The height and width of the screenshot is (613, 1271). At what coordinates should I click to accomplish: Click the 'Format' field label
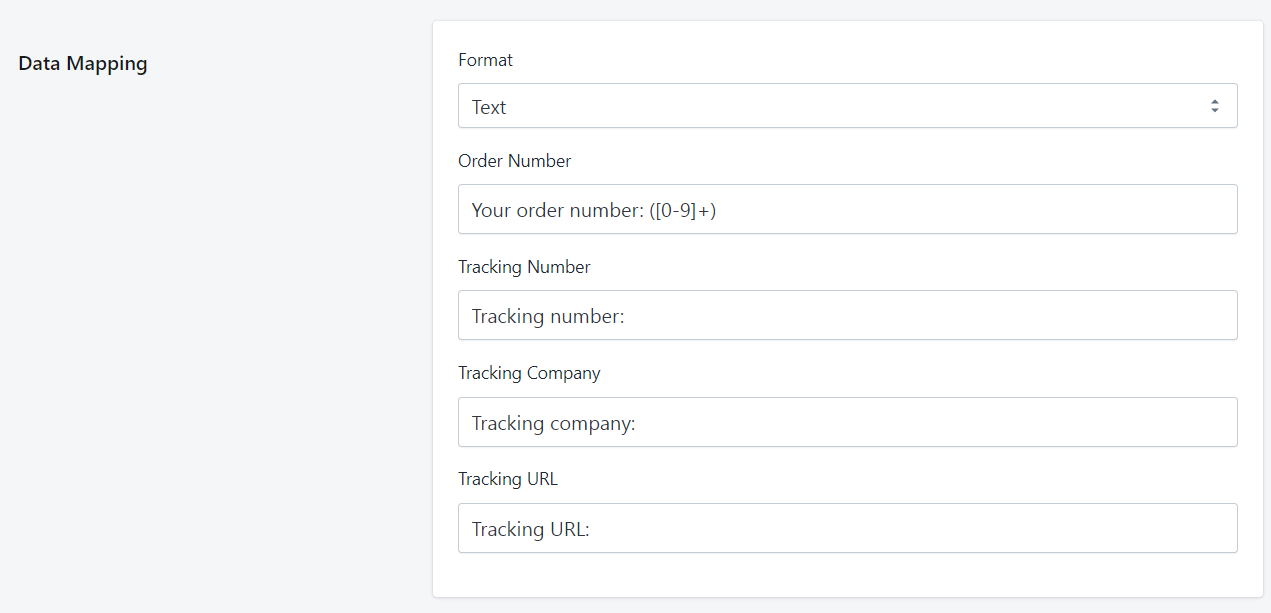485,60
